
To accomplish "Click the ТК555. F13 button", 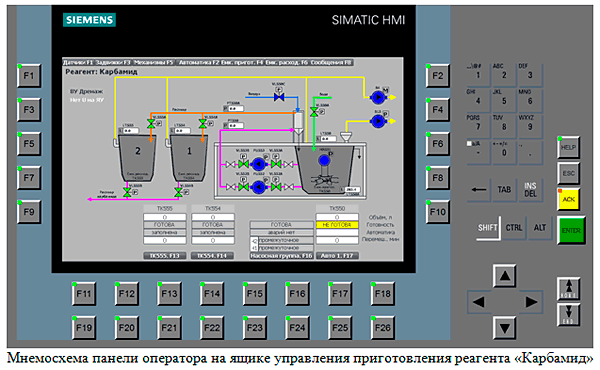I will [165, 256].
